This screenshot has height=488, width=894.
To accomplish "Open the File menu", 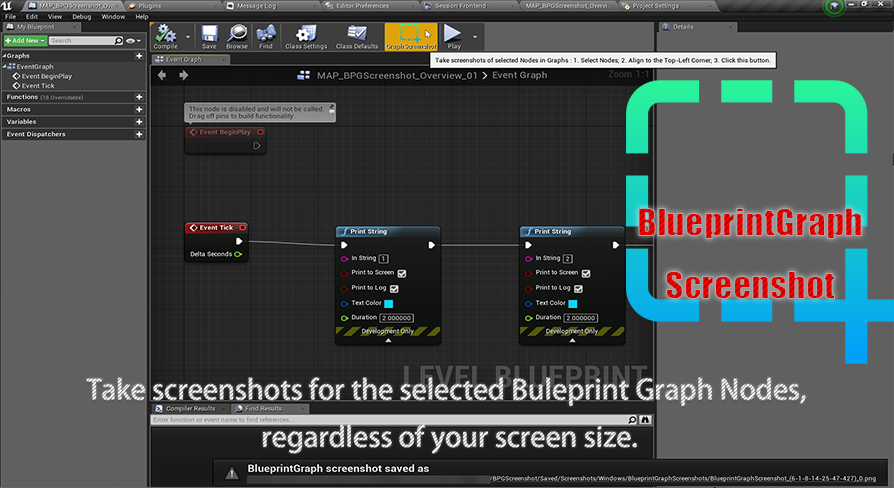I will tap(10, 17).
